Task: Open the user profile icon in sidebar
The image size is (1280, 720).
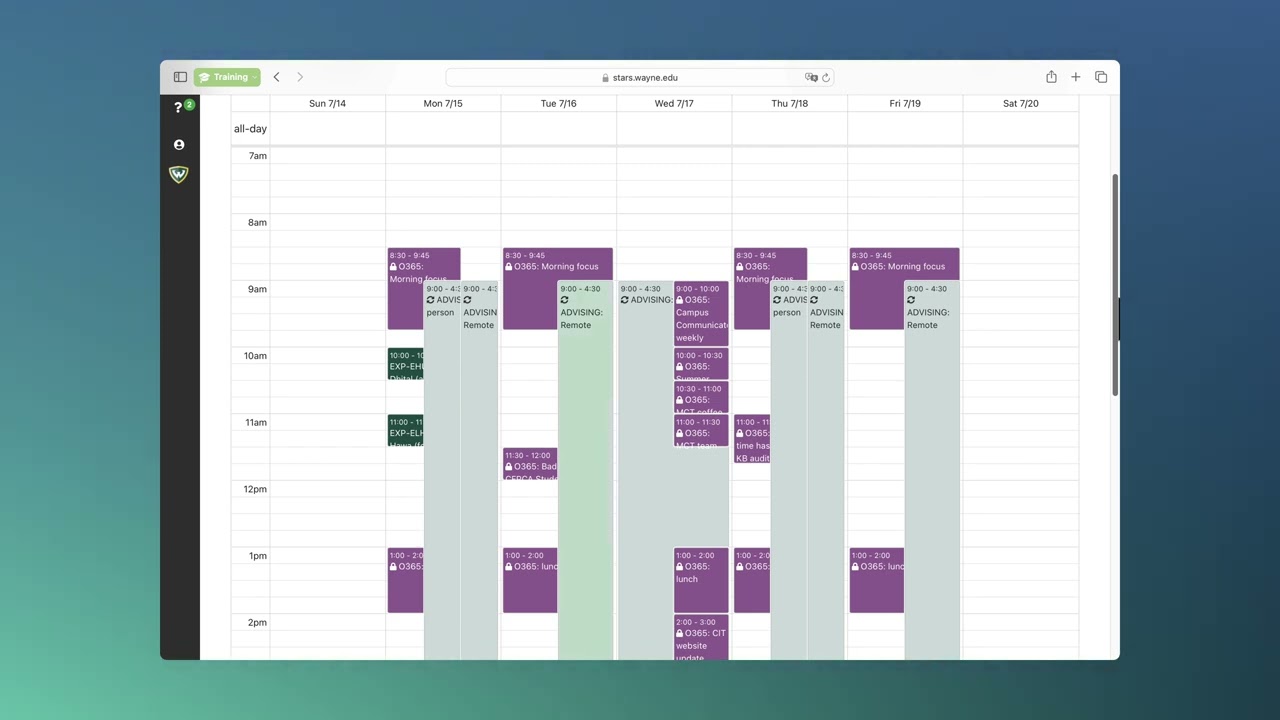Action: coord(179,145)
